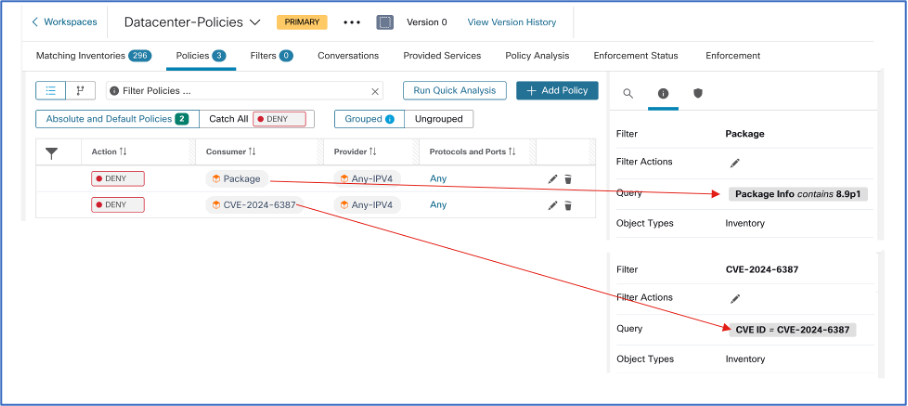Click the table filter funnel icon
Image resolution: width=908 pixels, height=406 pixels.
[53, 152]
